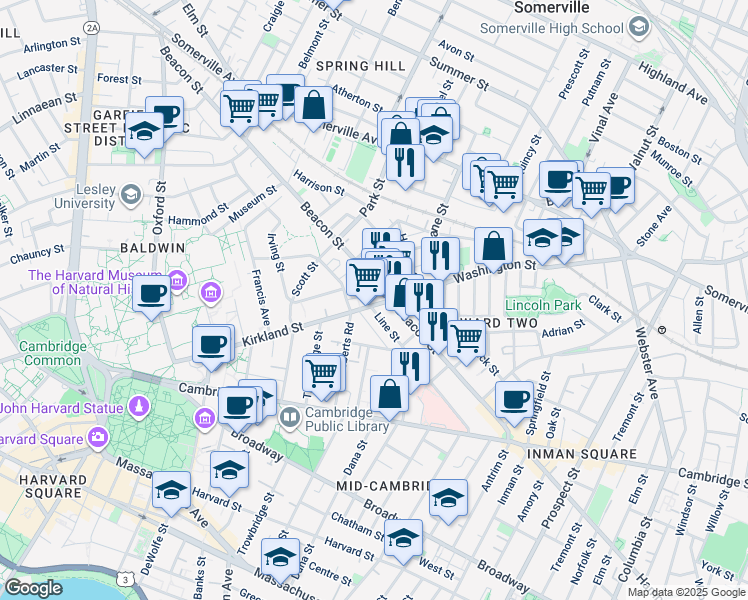This screenshot has width=748, height=600.
Task: Select the Somerville High School pin
Action: pyautogui.click(x=639, y=27)
